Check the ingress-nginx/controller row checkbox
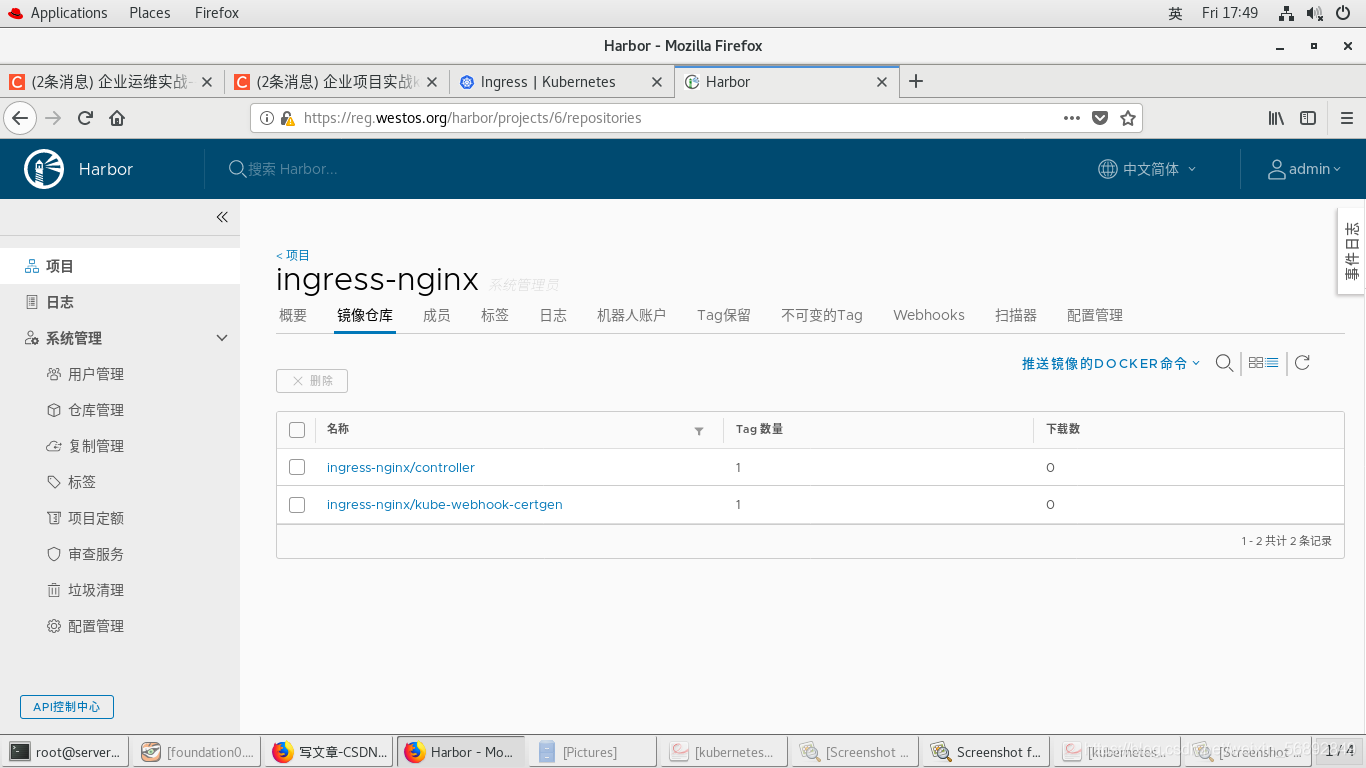Image resolution: width=1366 pixels, height=768 pixels. (296, 467)
